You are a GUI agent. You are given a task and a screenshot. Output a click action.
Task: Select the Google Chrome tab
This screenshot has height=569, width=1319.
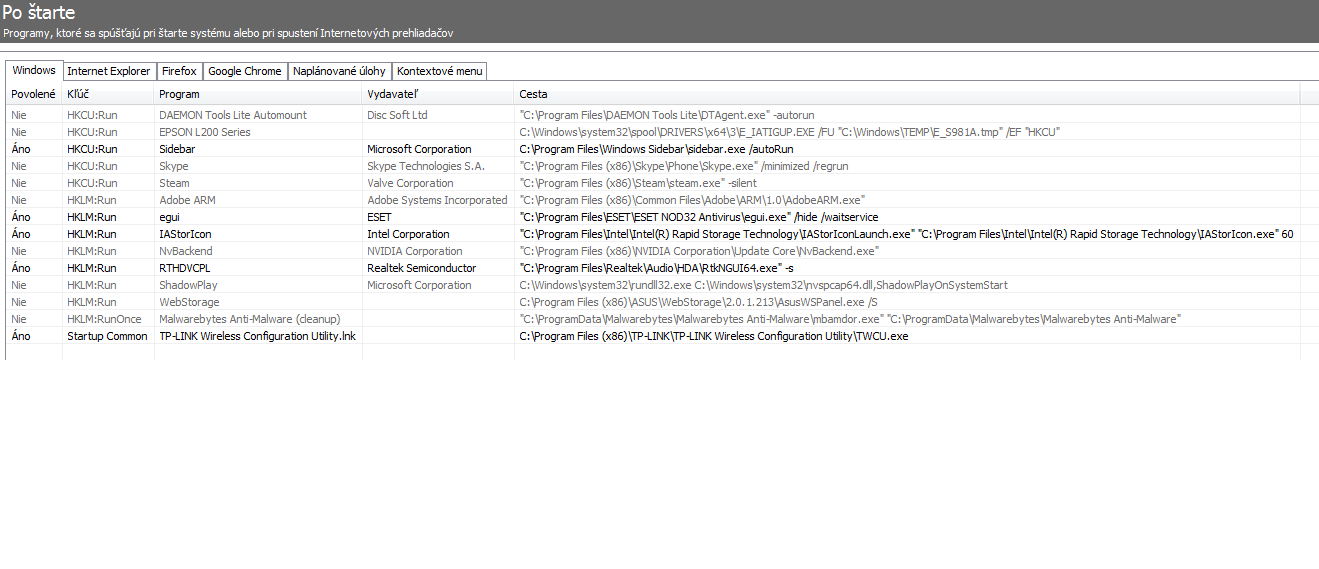coord(245,71)
